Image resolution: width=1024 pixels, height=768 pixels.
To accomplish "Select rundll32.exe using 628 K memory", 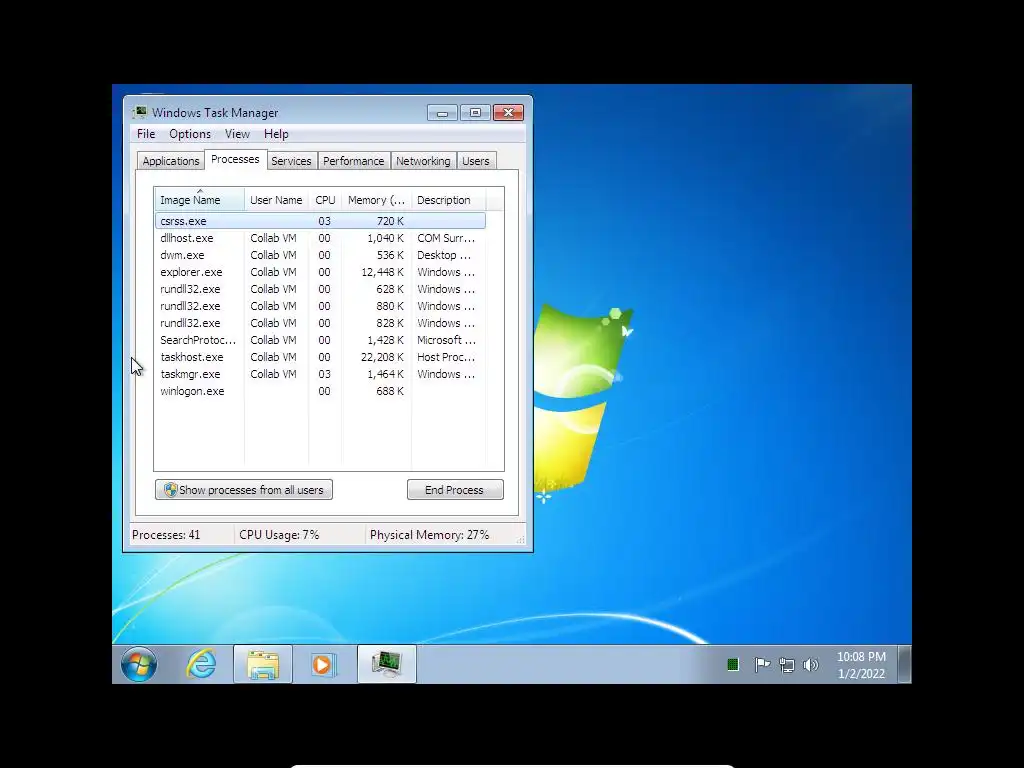I will pyautogui.click(x=320, y=289).
